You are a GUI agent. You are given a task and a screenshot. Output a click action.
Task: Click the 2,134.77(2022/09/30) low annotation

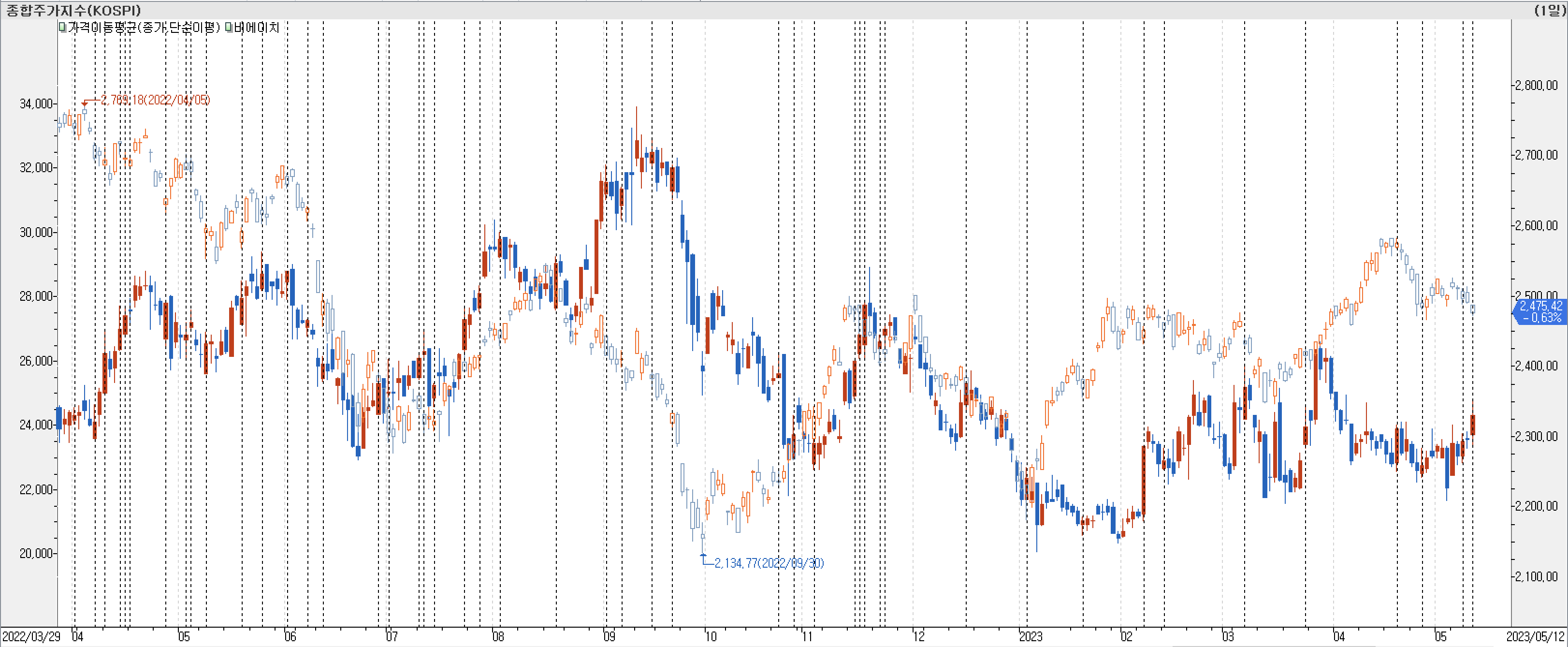[x=769, y=563]
